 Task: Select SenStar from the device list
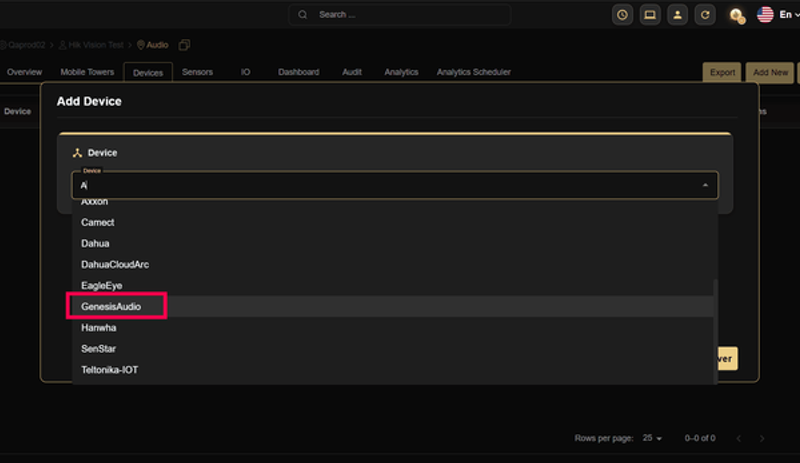coord(394,349)
